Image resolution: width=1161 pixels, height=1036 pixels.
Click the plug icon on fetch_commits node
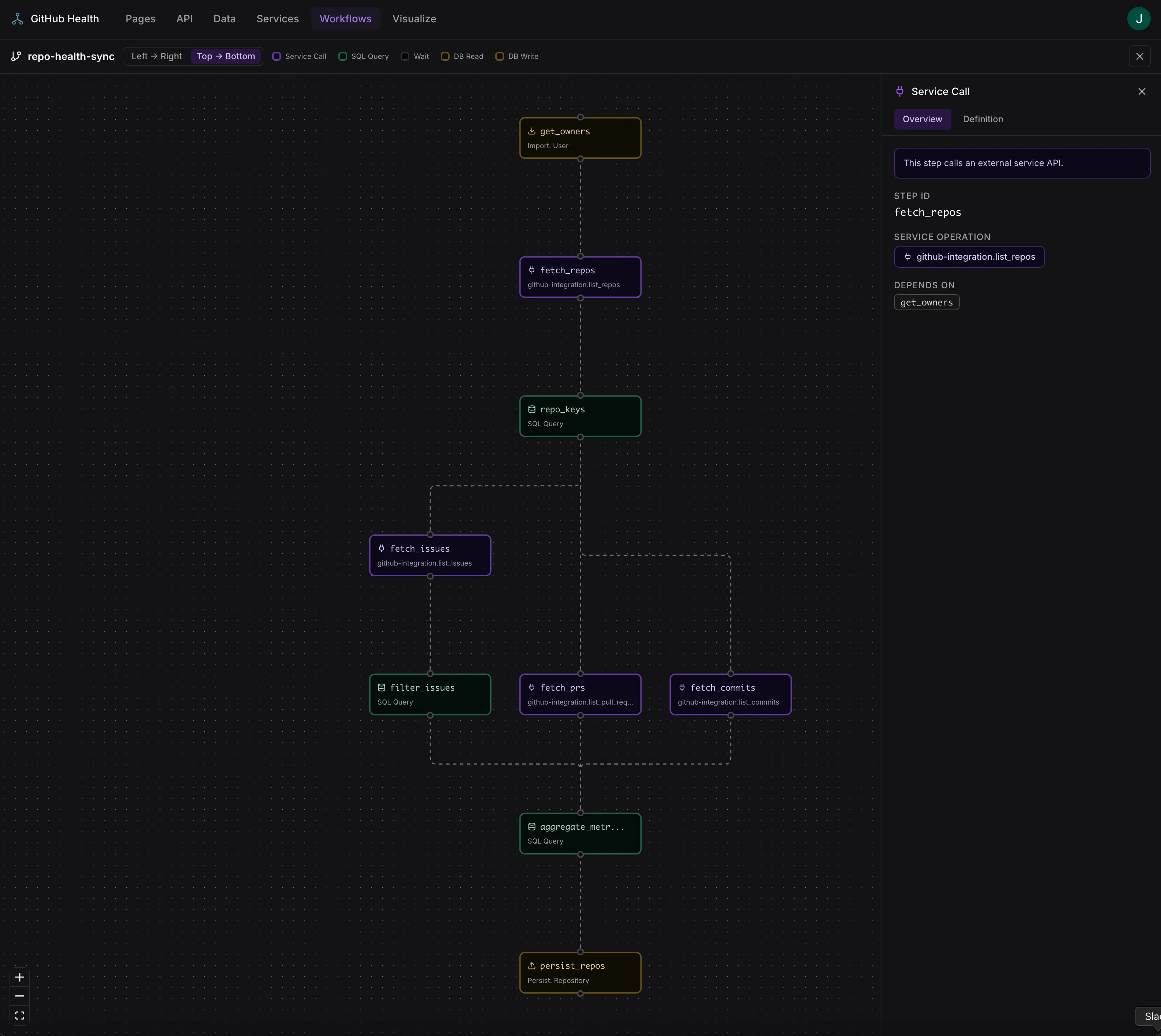point(682,688)
